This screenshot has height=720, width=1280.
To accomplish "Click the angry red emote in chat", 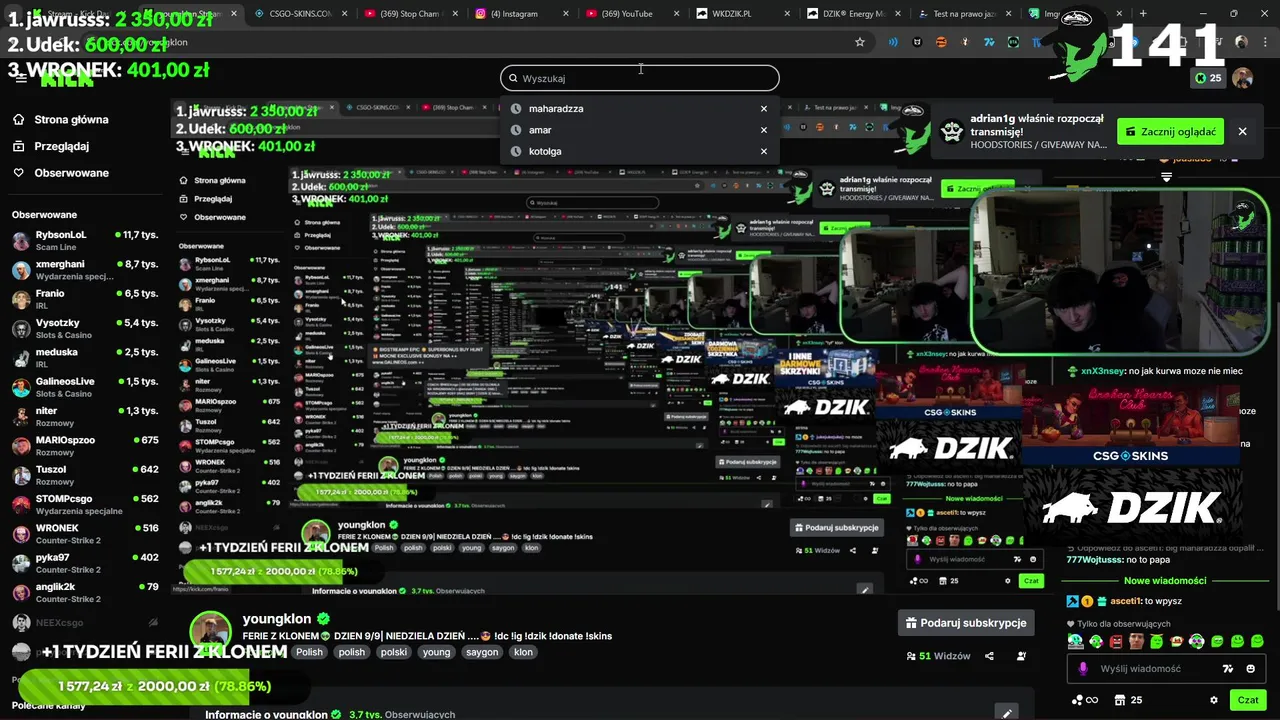I will (1117, 642).
